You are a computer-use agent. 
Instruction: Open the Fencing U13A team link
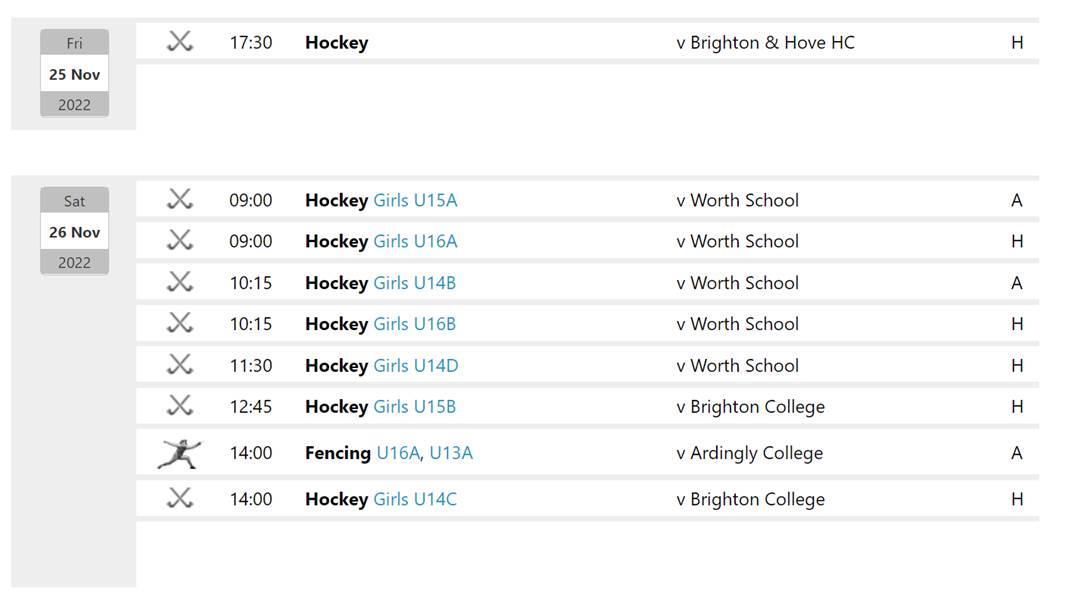pos(451,453)
